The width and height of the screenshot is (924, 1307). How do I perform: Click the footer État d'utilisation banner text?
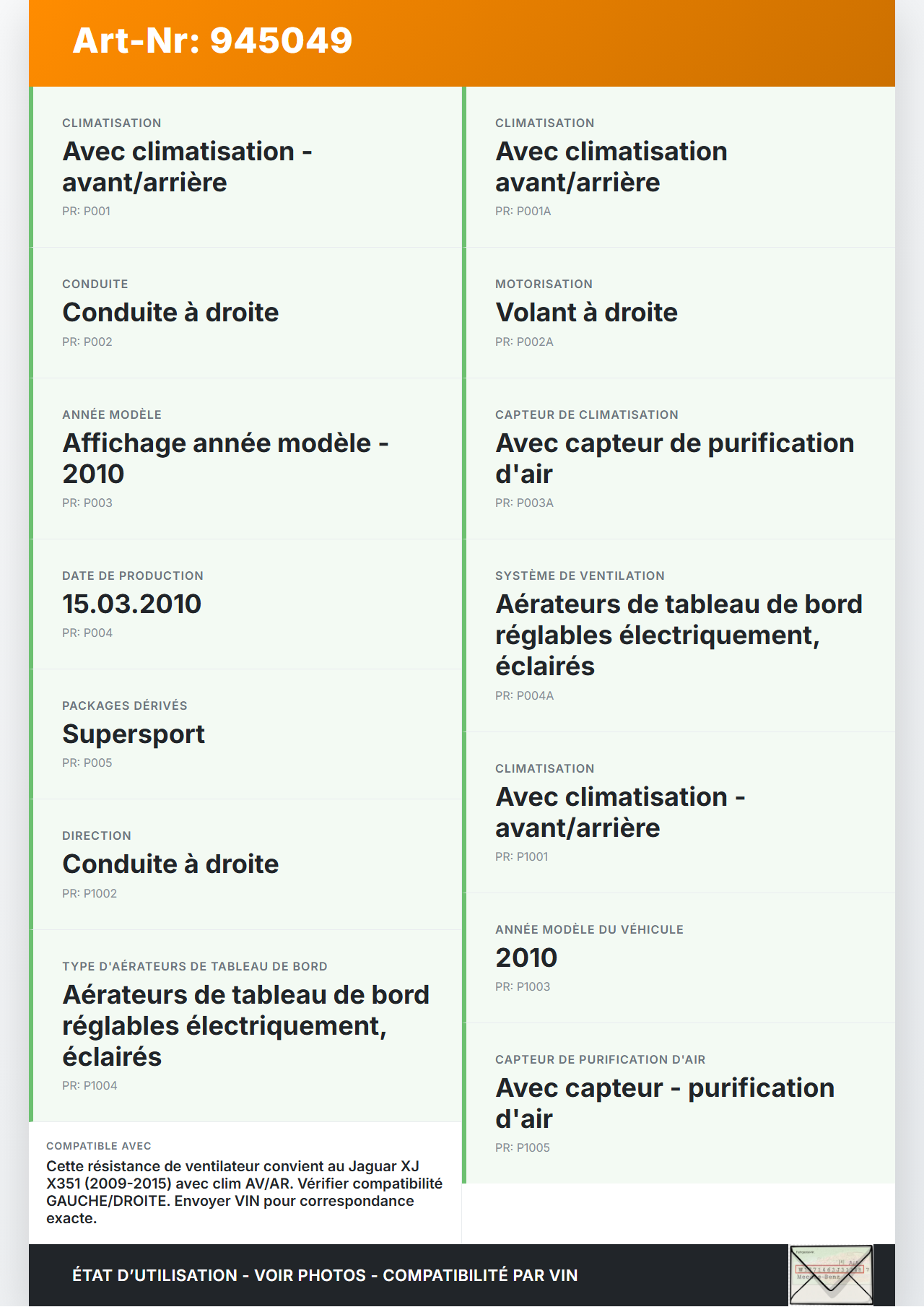[x=325, y=1275]
